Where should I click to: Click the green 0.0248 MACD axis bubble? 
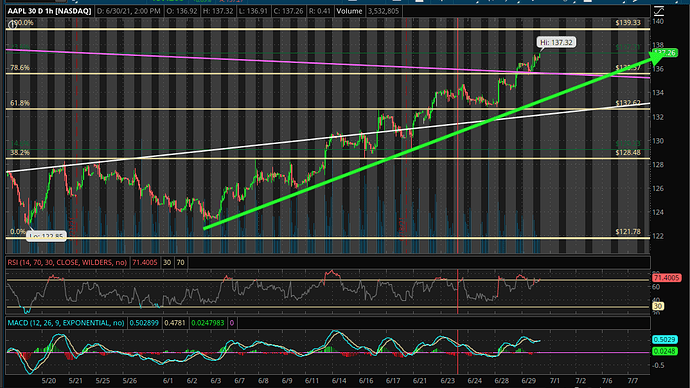pyautogui.click(x=664, y=351)
